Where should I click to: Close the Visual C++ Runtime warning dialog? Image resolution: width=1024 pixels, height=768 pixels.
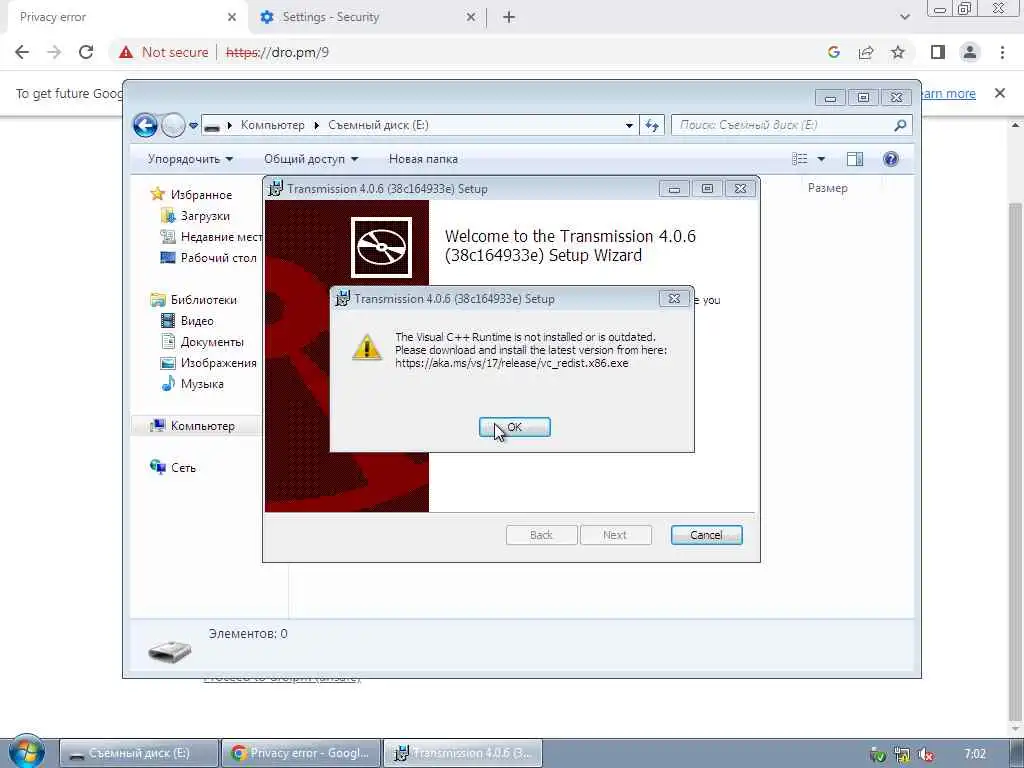[674, 298]
